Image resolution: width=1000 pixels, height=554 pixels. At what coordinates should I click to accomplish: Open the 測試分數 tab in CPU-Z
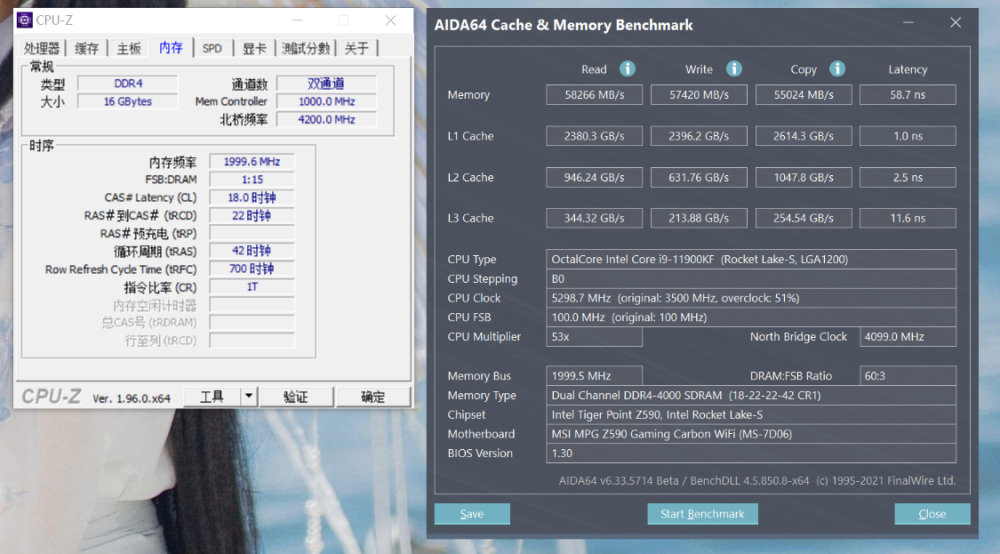coord(306,48)
